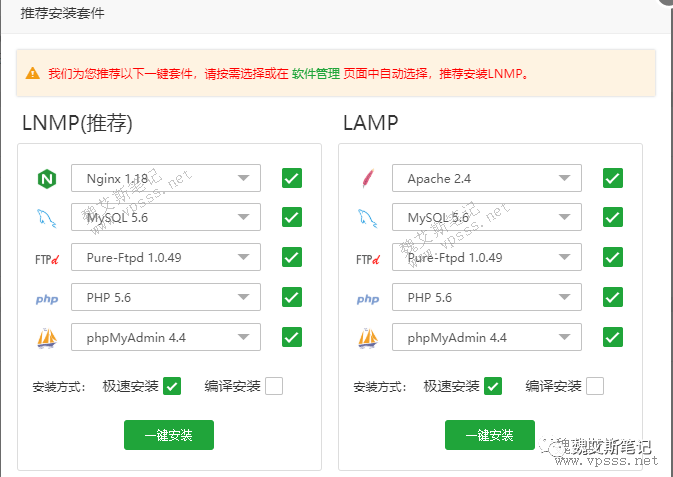Open the Nginx 1.18 version dropdown
Viewport: 673px width, 477px height.
166,178
